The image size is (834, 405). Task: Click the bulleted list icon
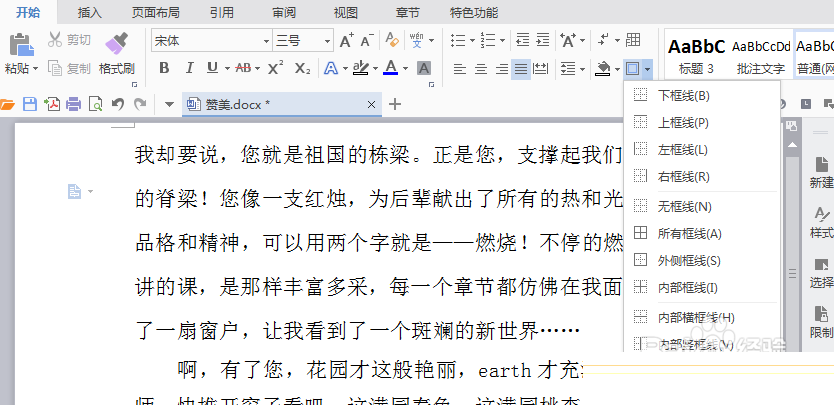pos(458,40)
